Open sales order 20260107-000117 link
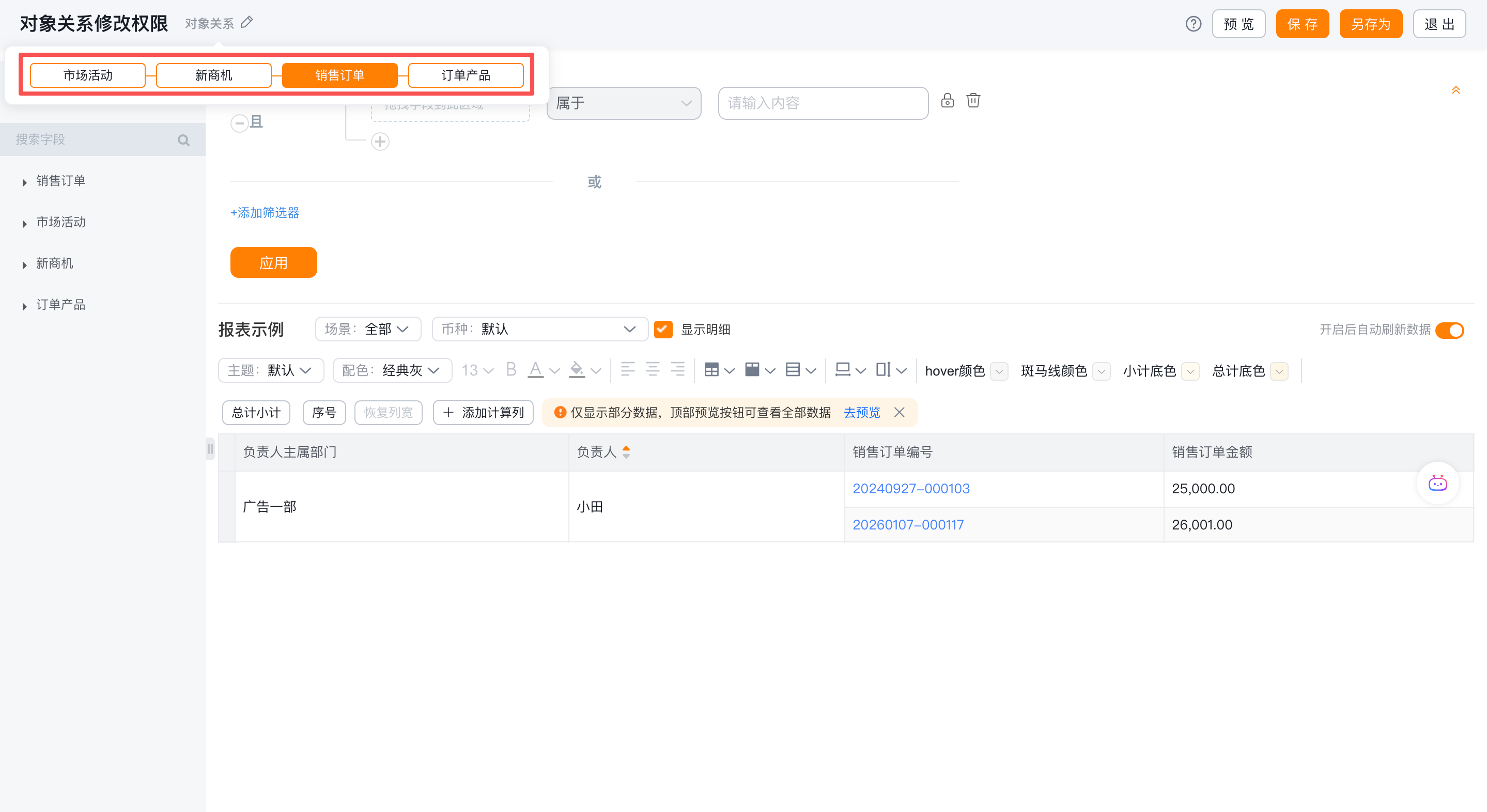Viewport: 1487px width, 812px height. pyautogui.click(x=908, y=525)
